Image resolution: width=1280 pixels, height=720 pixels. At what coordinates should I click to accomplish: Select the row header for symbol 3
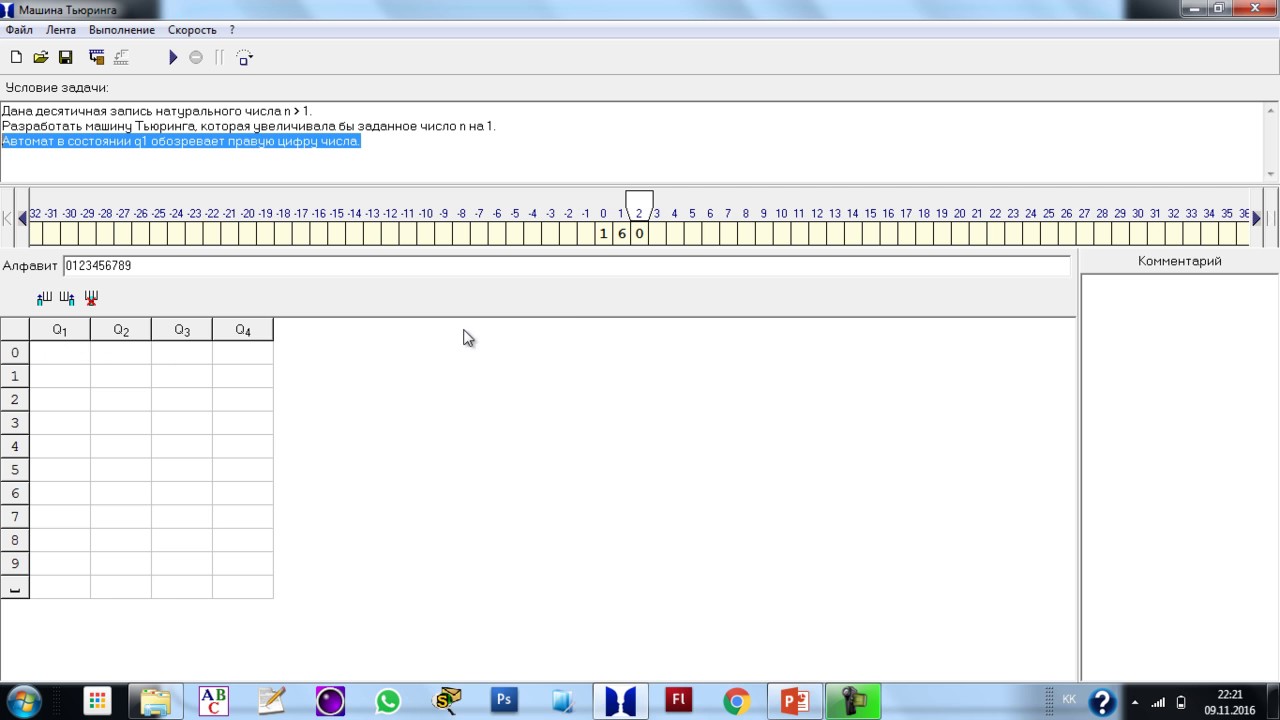[15, 423]
